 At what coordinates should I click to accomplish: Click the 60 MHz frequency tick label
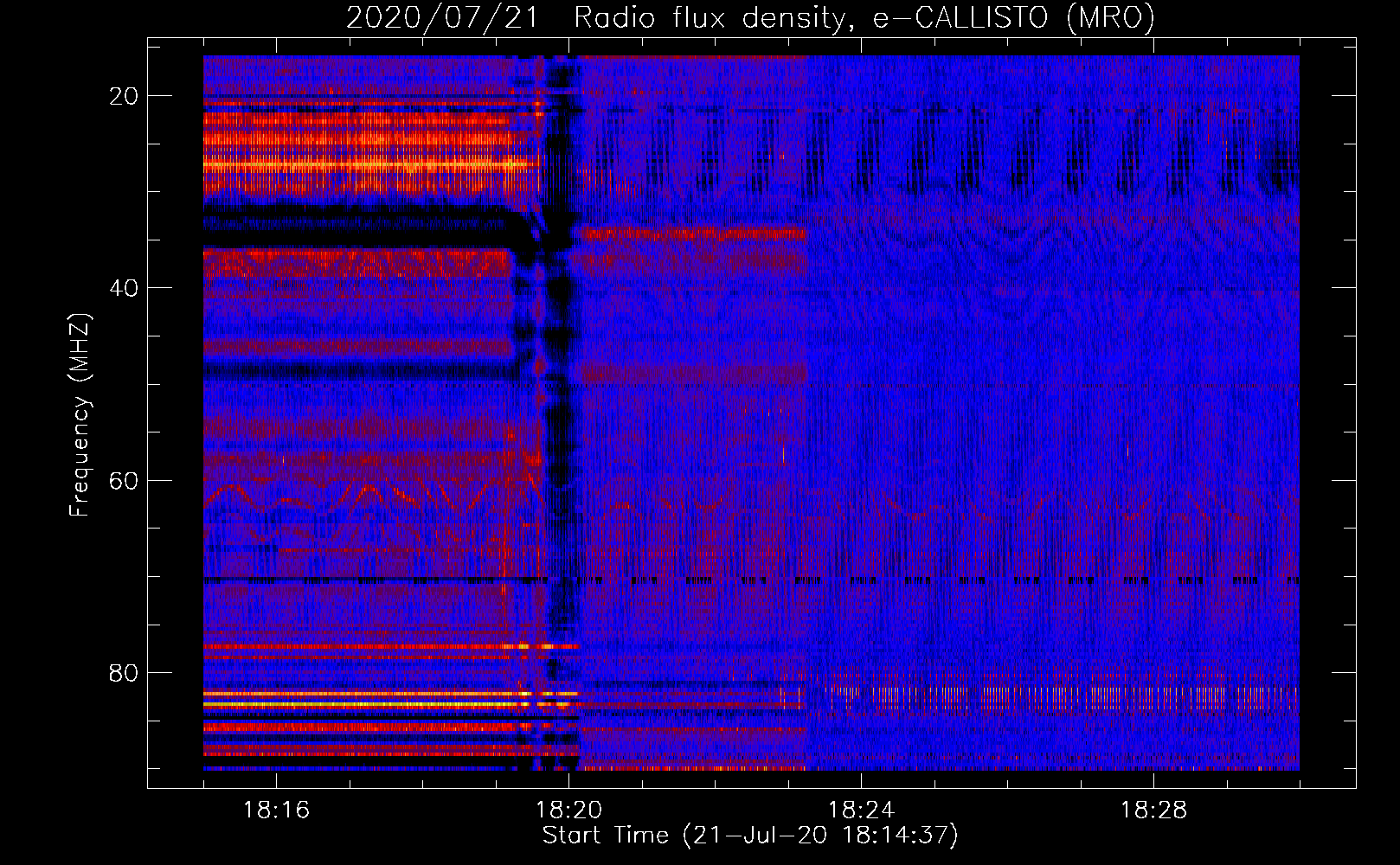click(124, 481)
